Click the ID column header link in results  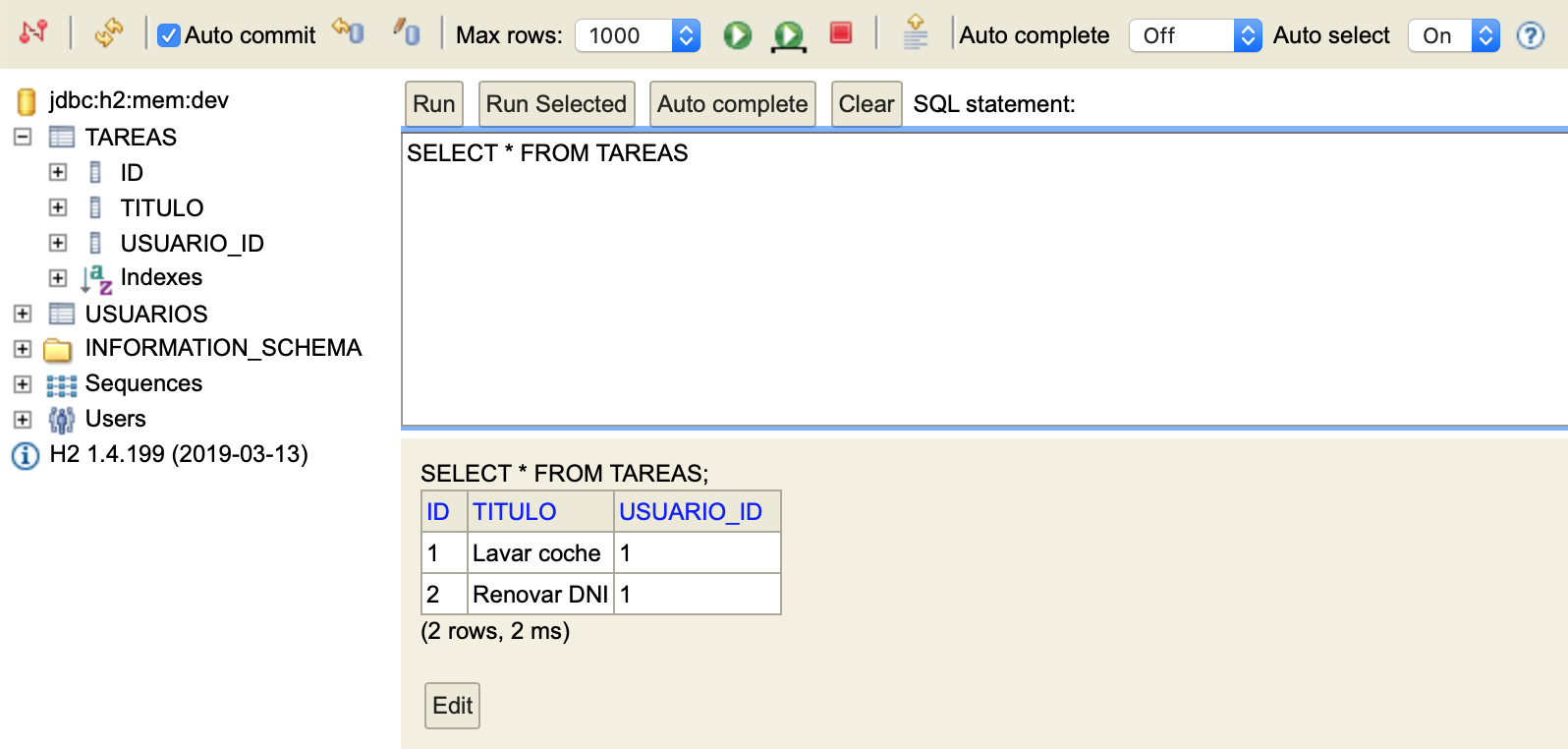coord(437,512)
